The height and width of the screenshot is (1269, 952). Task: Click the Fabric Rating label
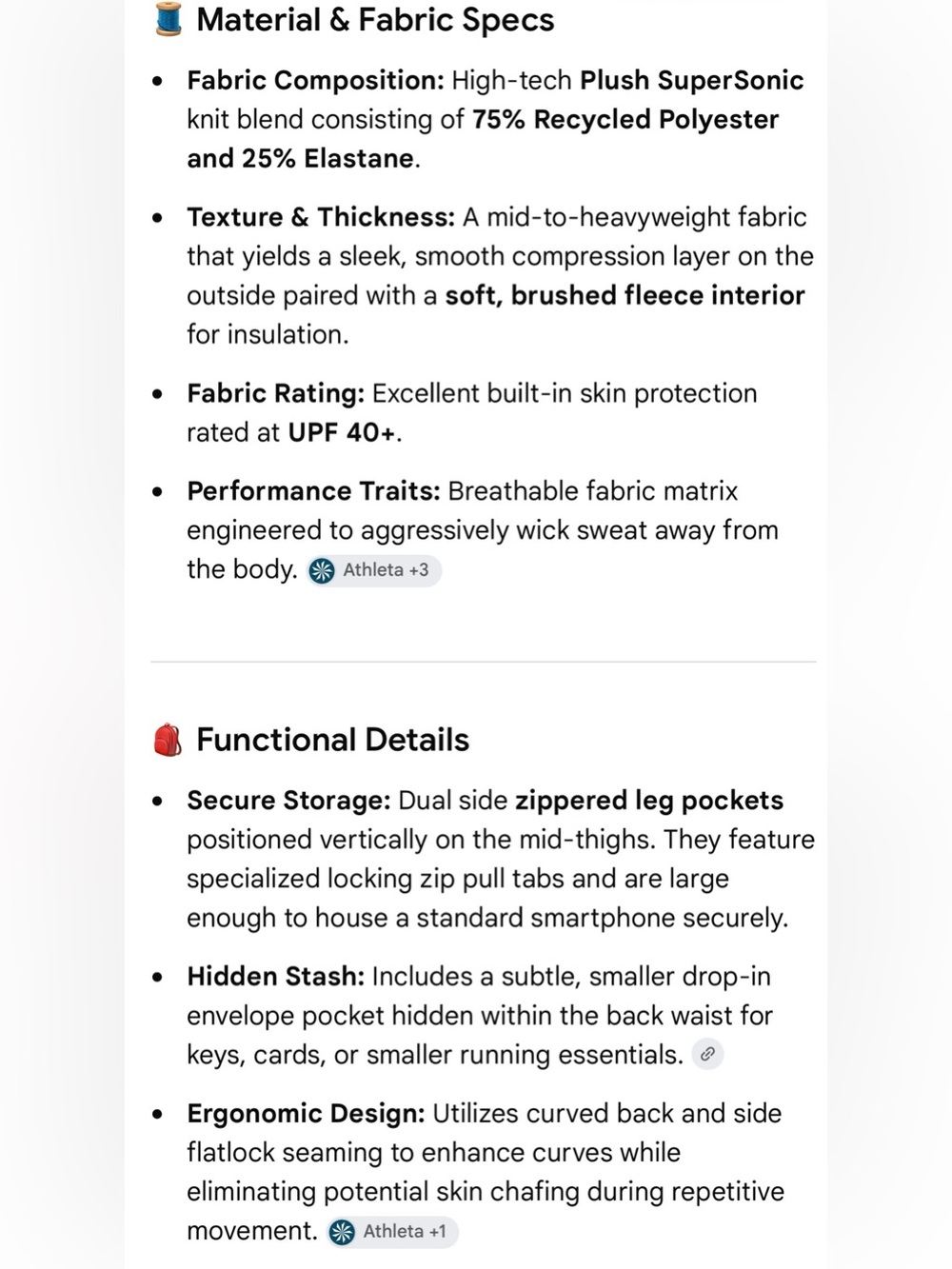coord(275,393)
